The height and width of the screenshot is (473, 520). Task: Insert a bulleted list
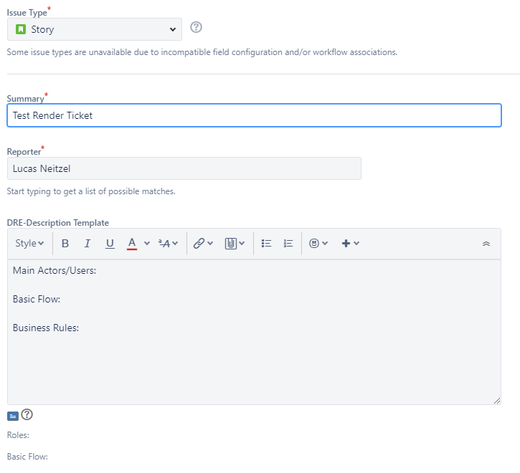[266, 243]
